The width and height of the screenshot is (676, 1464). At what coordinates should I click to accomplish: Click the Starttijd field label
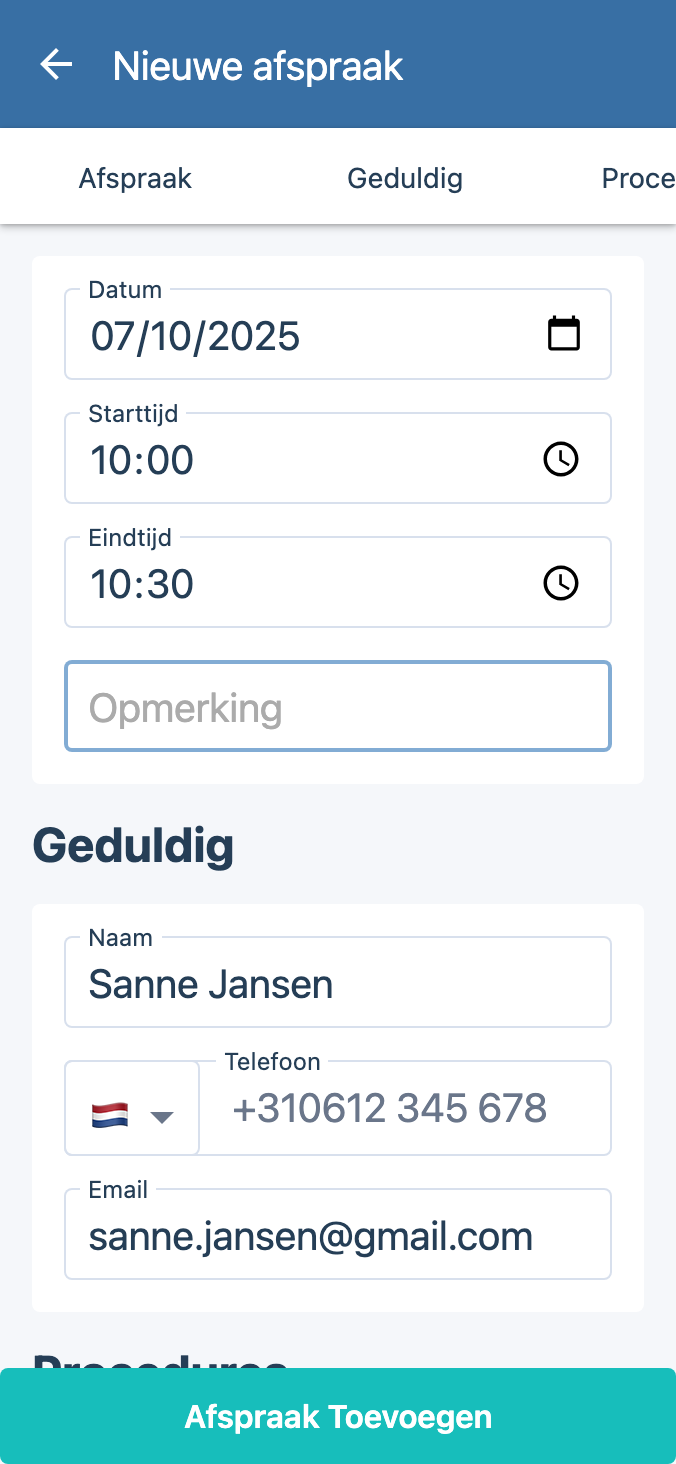click(x=134, y=414)
